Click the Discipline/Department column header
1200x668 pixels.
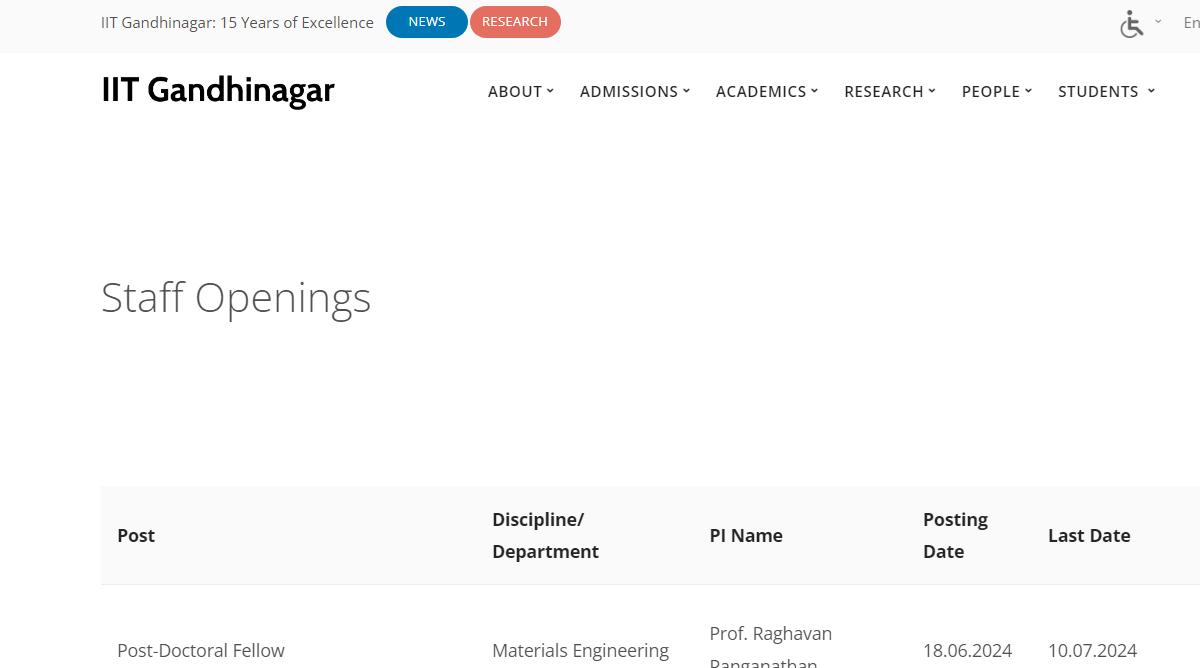point(545,536)
